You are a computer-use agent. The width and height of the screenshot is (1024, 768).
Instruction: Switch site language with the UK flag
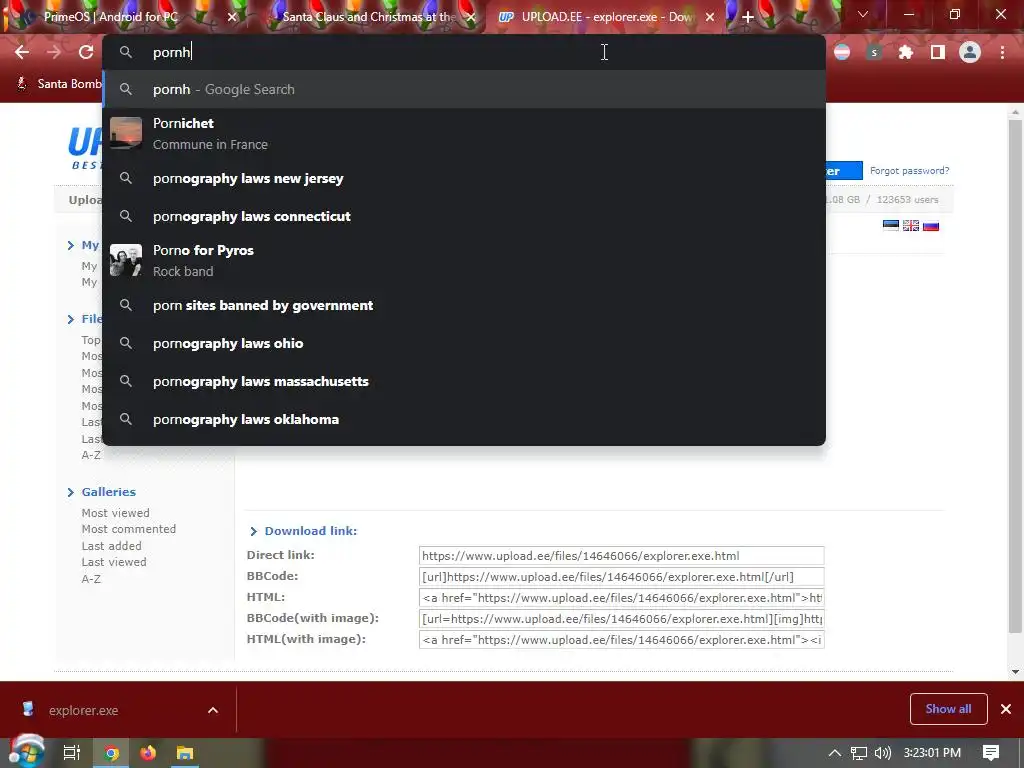click(x=911, y=225)
